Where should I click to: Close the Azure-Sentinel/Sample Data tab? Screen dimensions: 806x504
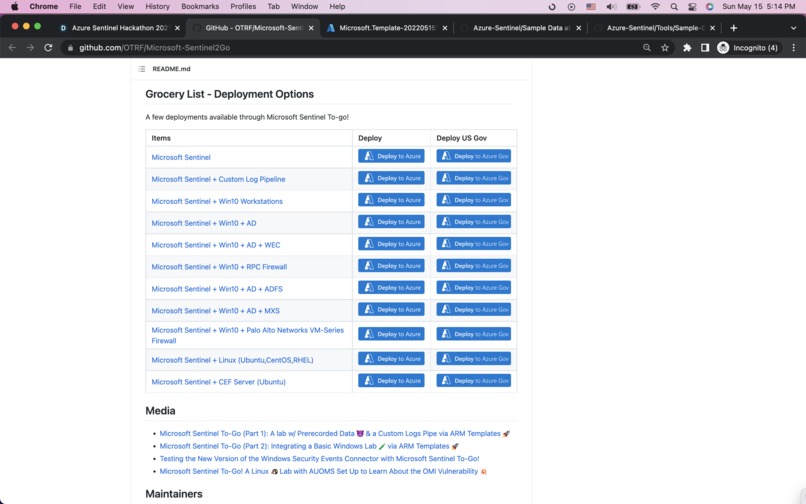578,28
